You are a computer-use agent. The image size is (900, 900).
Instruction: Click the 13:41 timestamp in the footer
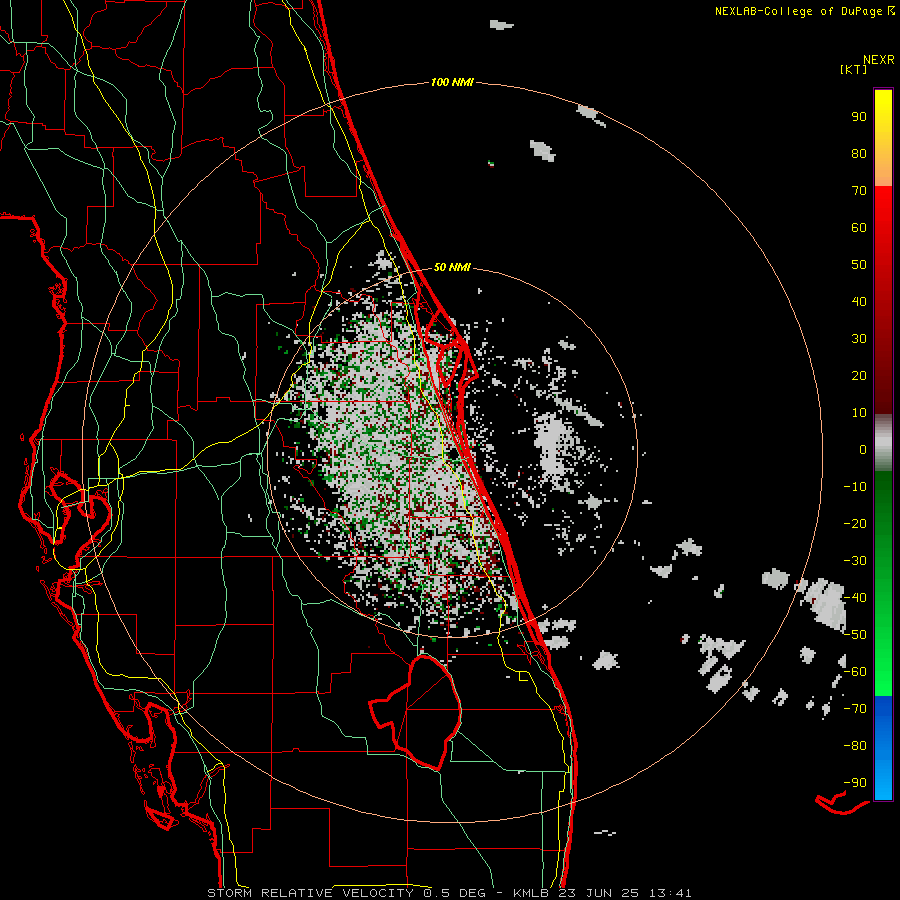coord(670,893)
